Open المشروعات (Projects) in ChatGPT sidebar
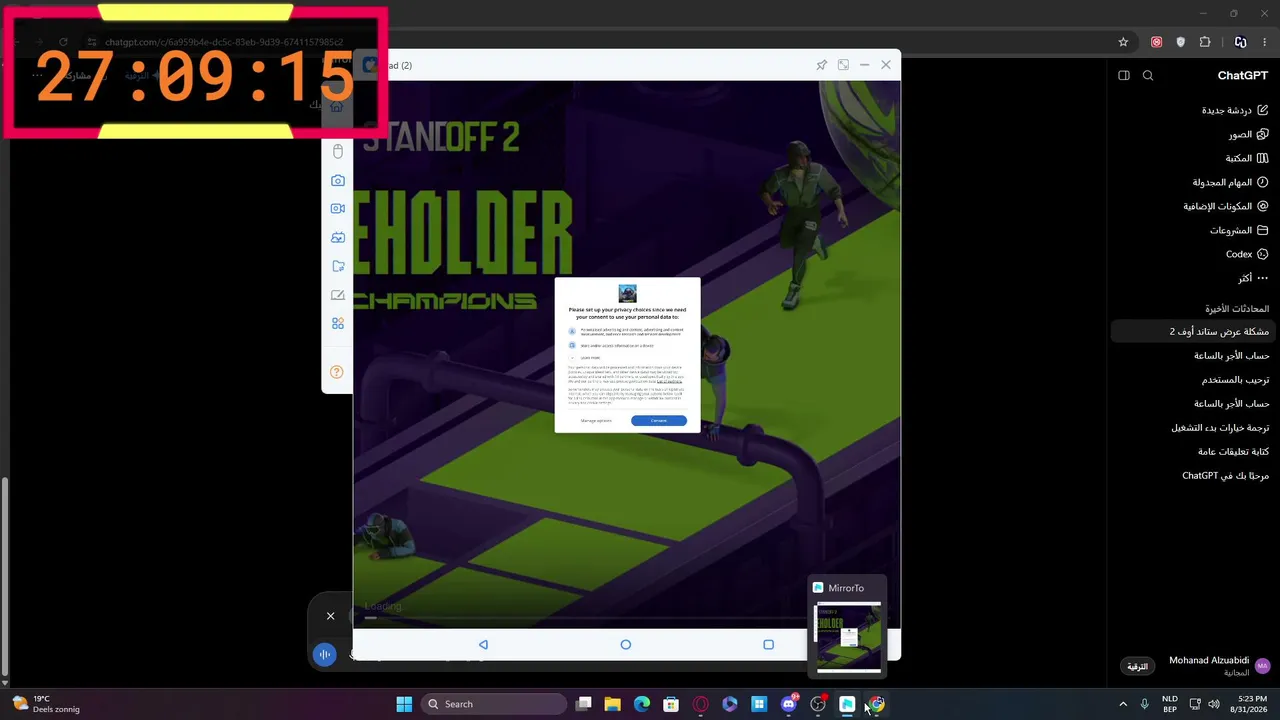 click(x=1239, y=230)
